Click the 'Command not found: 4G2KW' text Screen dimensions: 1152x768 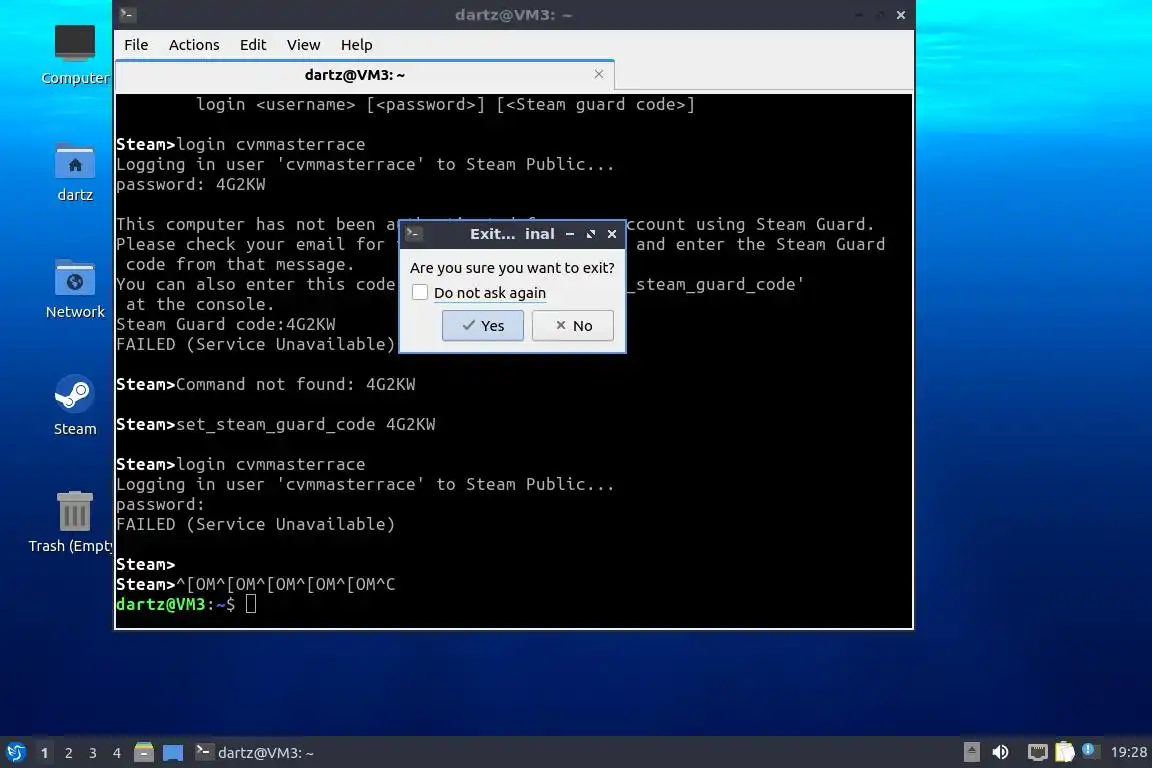tap(295, 384)
